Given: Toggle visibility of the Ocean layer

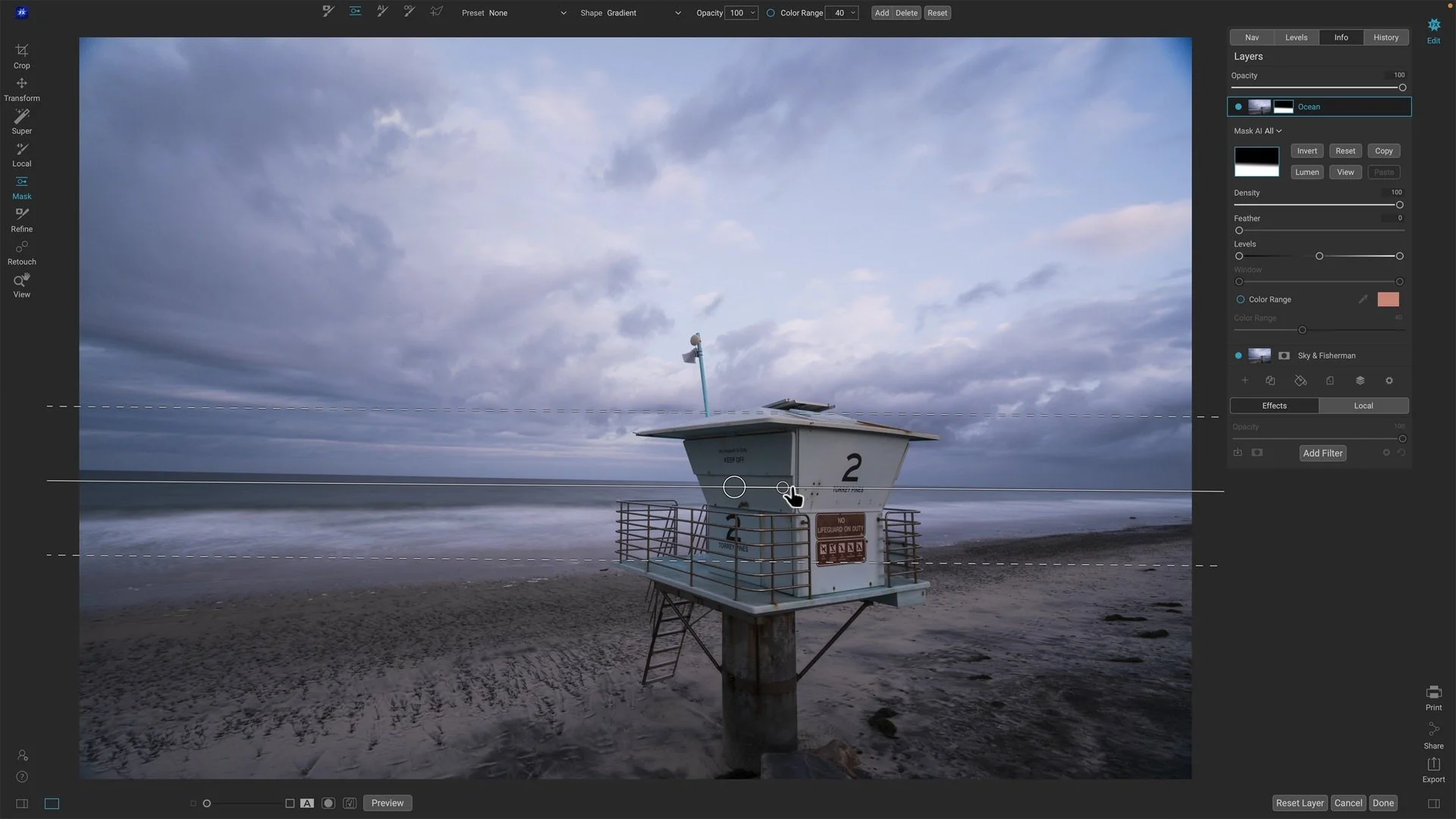Looking at the screenshot, I should [x=1239, y=106].
